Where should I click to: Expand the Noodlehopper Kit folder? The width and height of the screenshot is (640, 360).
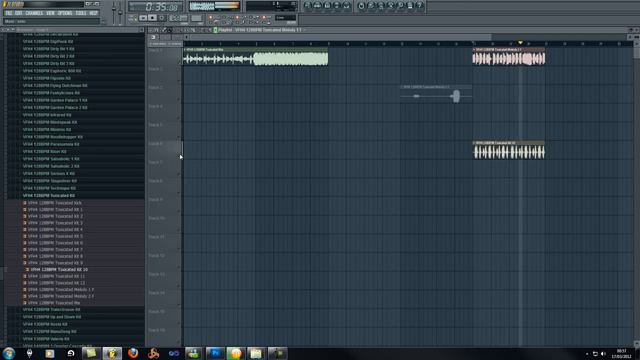52,137
